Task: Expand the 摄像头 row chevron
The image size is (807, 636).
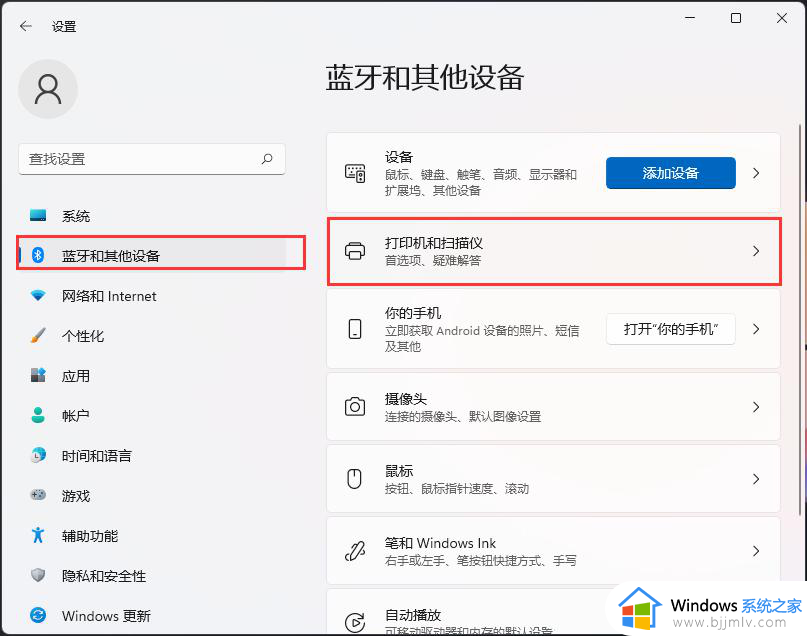Action: tap(756, 407)
